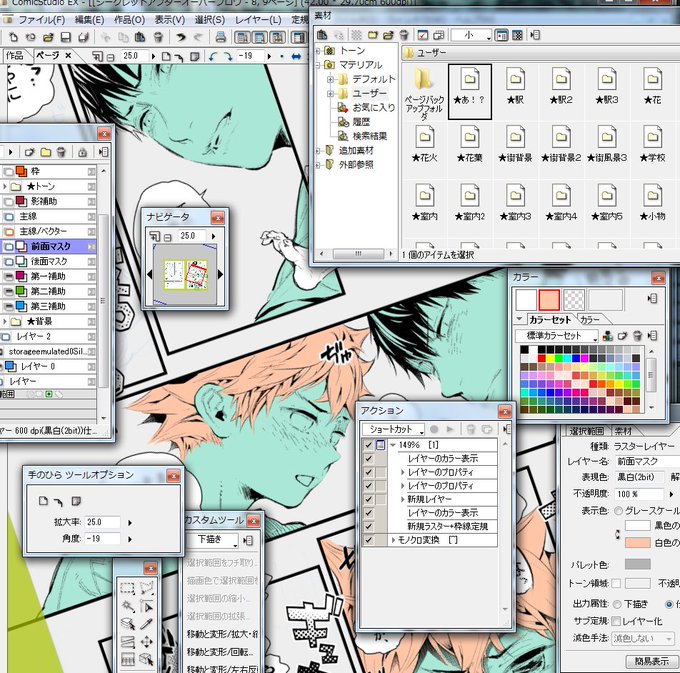This screenshot has width=680, height=673.
Task: Toggle checkbox for 新規レイヤー action
Action: click(369, 499)
